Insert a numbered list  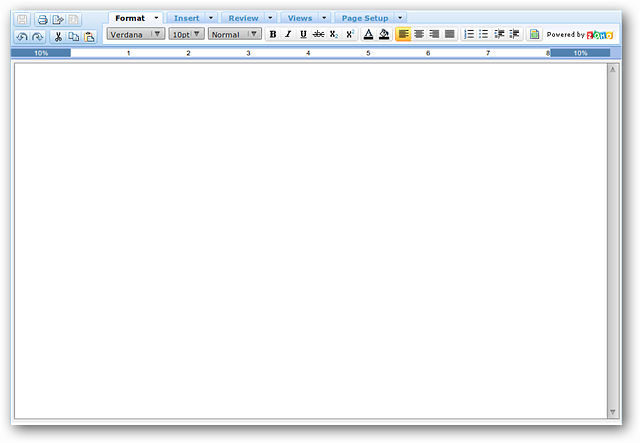tap(469, 34)
